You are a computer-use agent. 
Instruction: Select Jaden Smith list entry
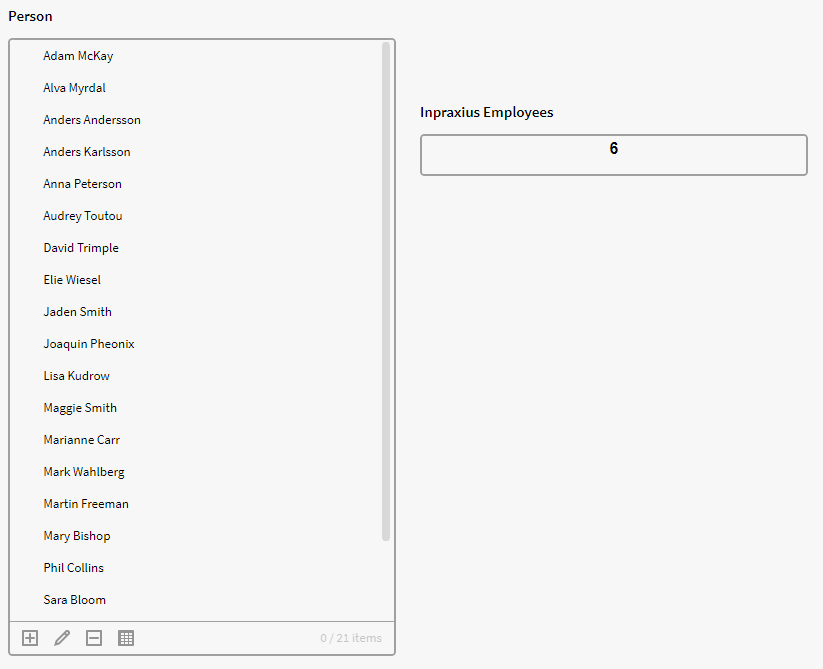(x=77, y=312)
